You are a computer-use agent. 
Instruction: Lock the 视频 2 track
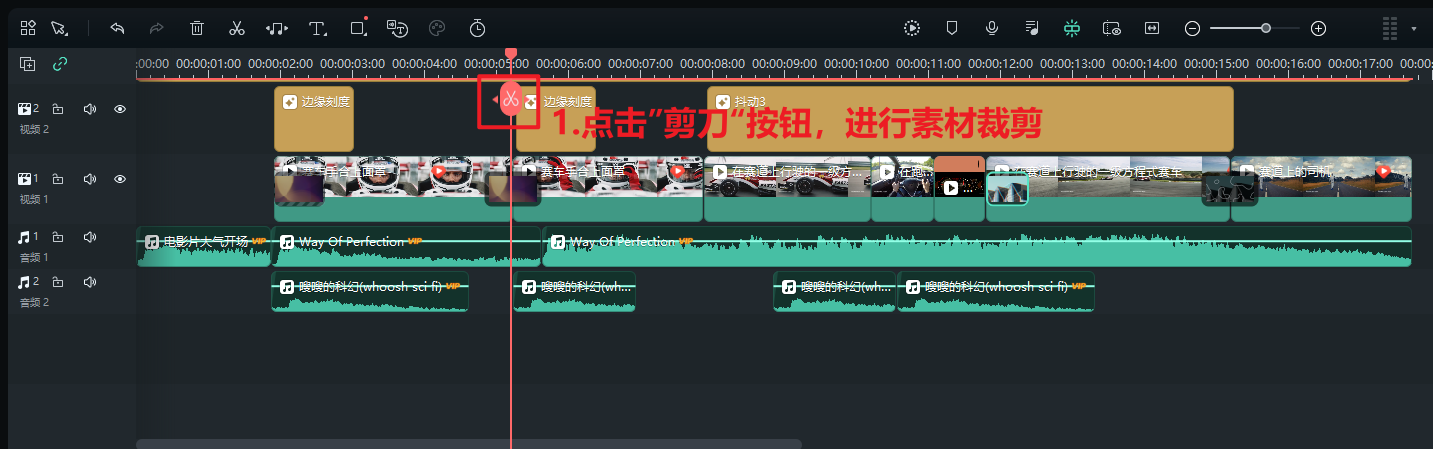pos(58,109)
